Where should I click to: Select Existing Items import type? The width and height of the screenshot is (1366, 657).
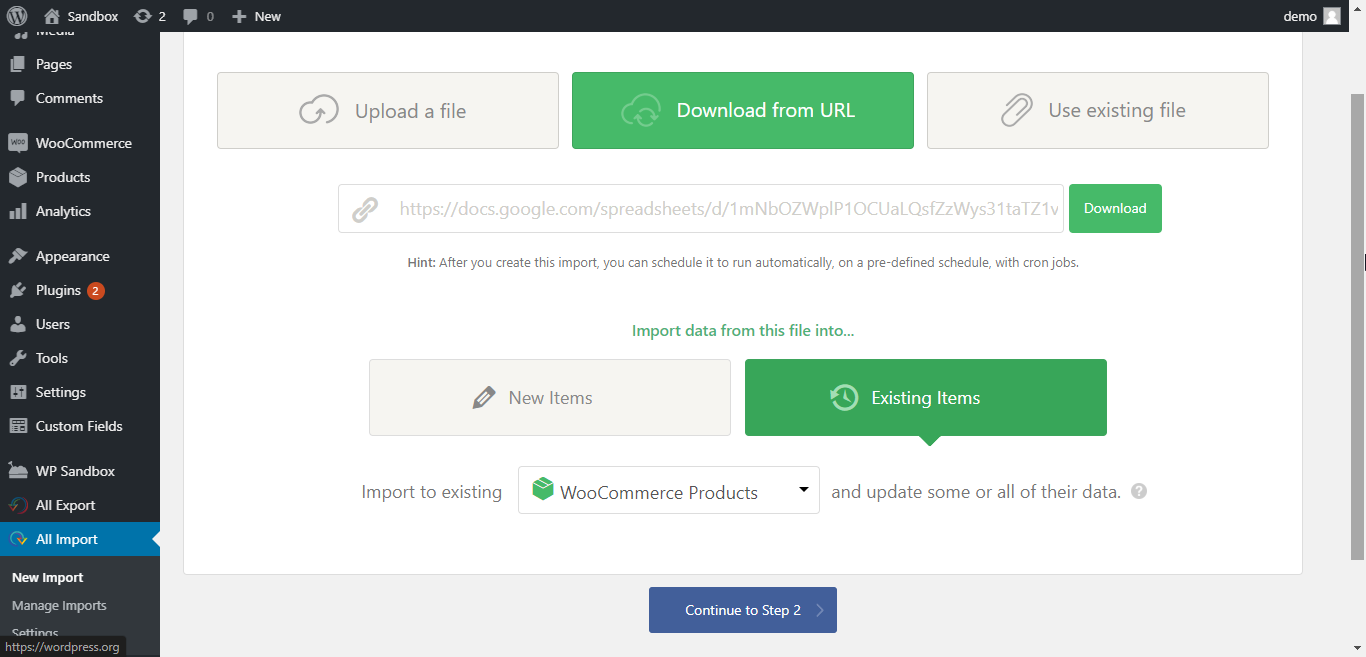point(926,398)
